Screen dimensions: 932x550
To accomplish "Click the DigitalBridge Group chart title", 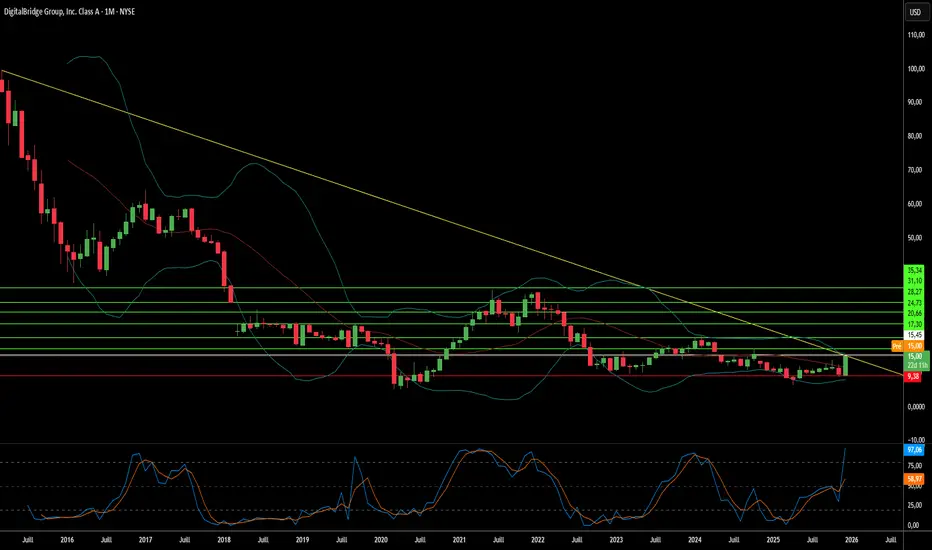I will point(70,11).
